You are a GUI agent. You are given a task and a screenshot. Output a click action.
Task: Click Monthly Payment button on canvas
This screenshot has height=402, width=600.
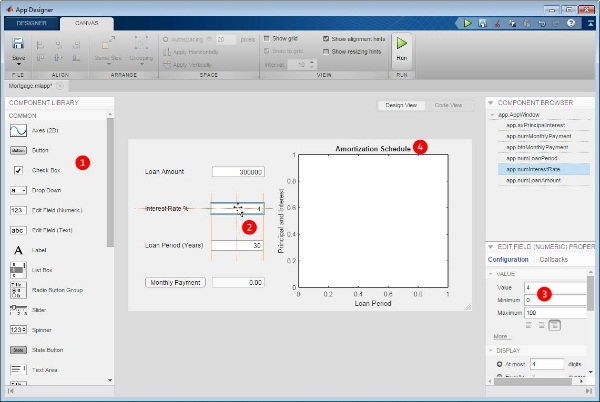176,282
